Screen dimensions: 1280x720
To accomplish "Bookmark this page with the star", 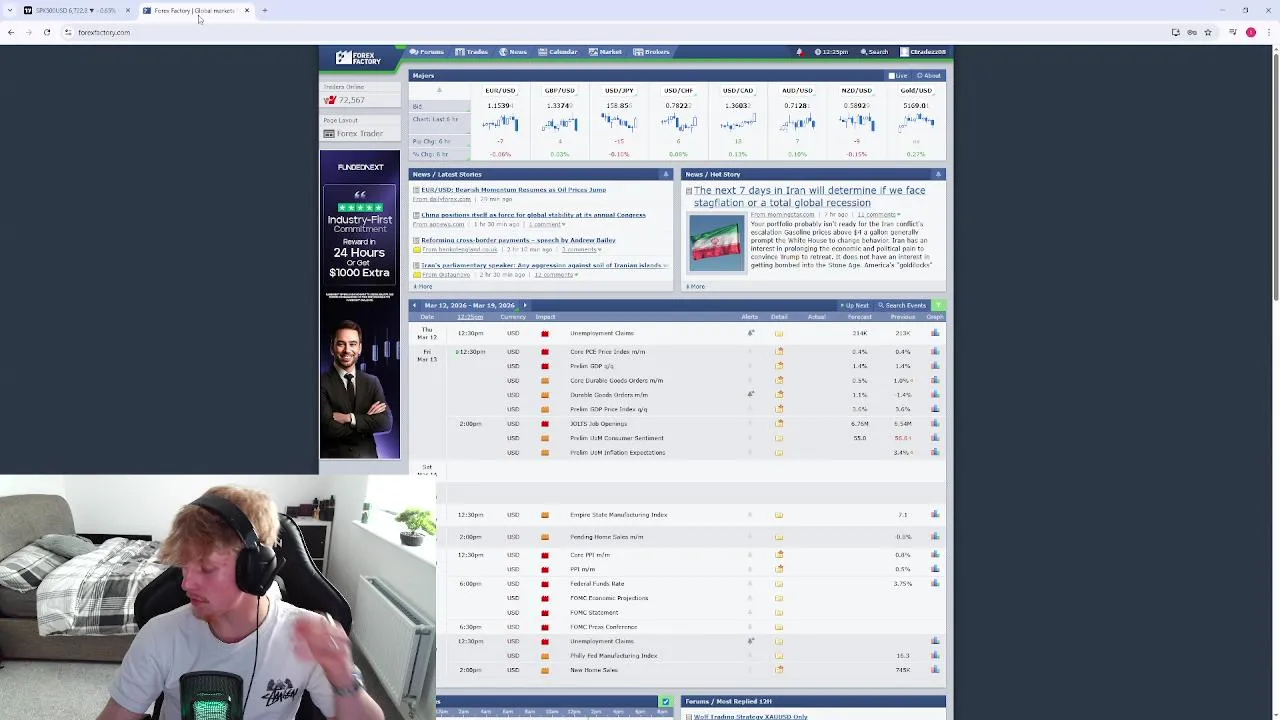I will click(1208, 32).
